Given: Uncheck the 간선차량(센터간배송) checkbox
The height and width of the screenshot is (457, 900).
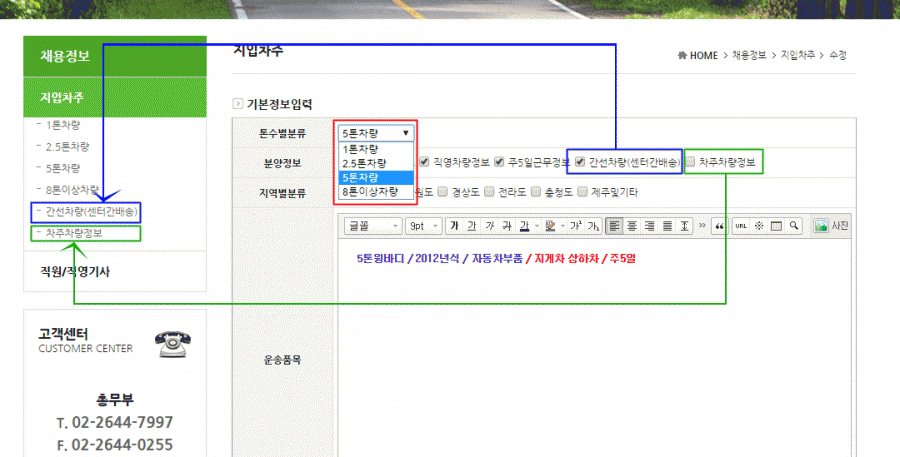Looking at the screenshot, I should 580,162.
